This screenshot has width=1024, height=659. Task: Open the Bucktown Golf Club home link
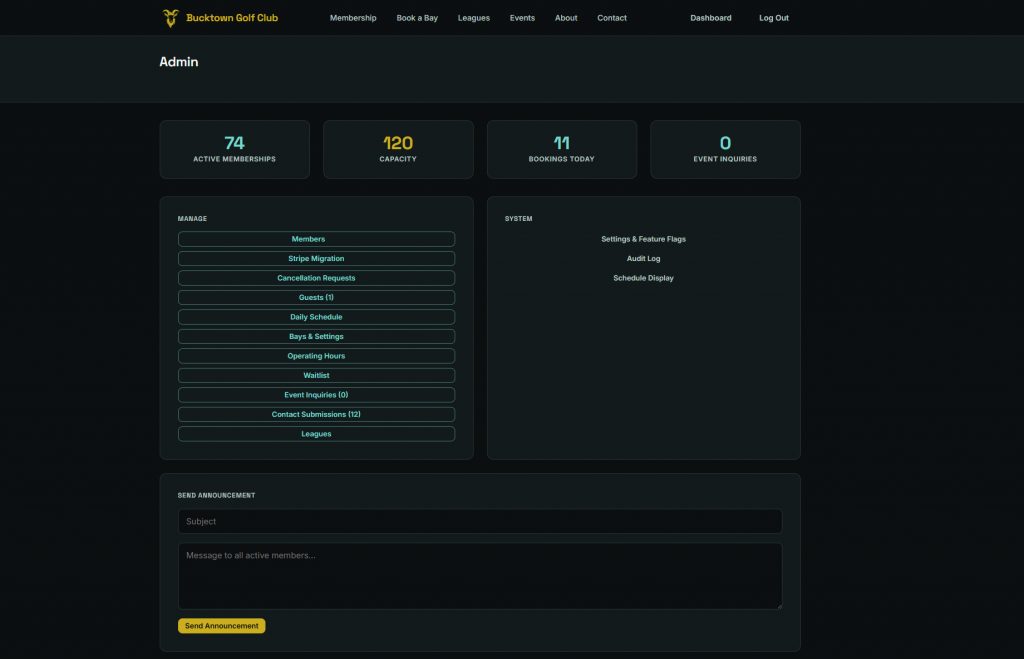coord(220,18)
